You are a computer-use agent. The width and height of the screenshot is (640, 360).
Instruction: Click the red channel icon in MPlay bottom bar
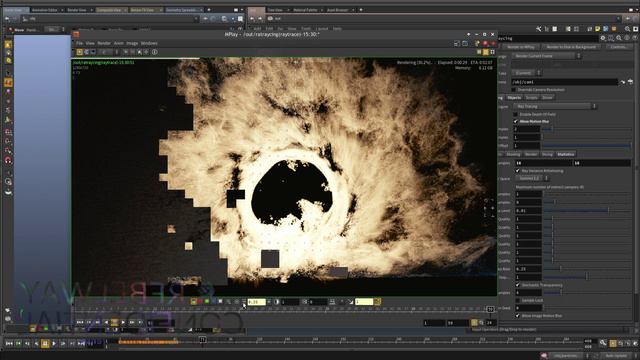pyautogui.click(x=200, y=302)
